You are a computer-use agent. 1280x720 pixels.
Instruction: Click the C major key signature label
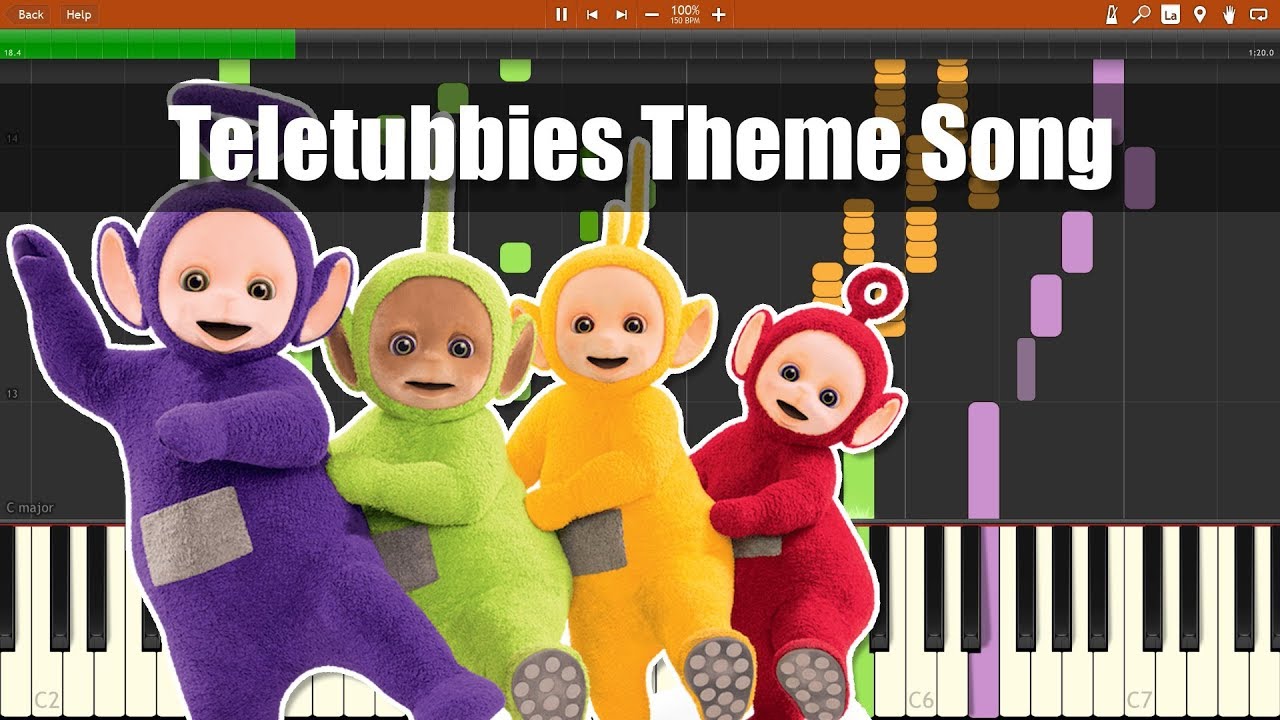30,508
